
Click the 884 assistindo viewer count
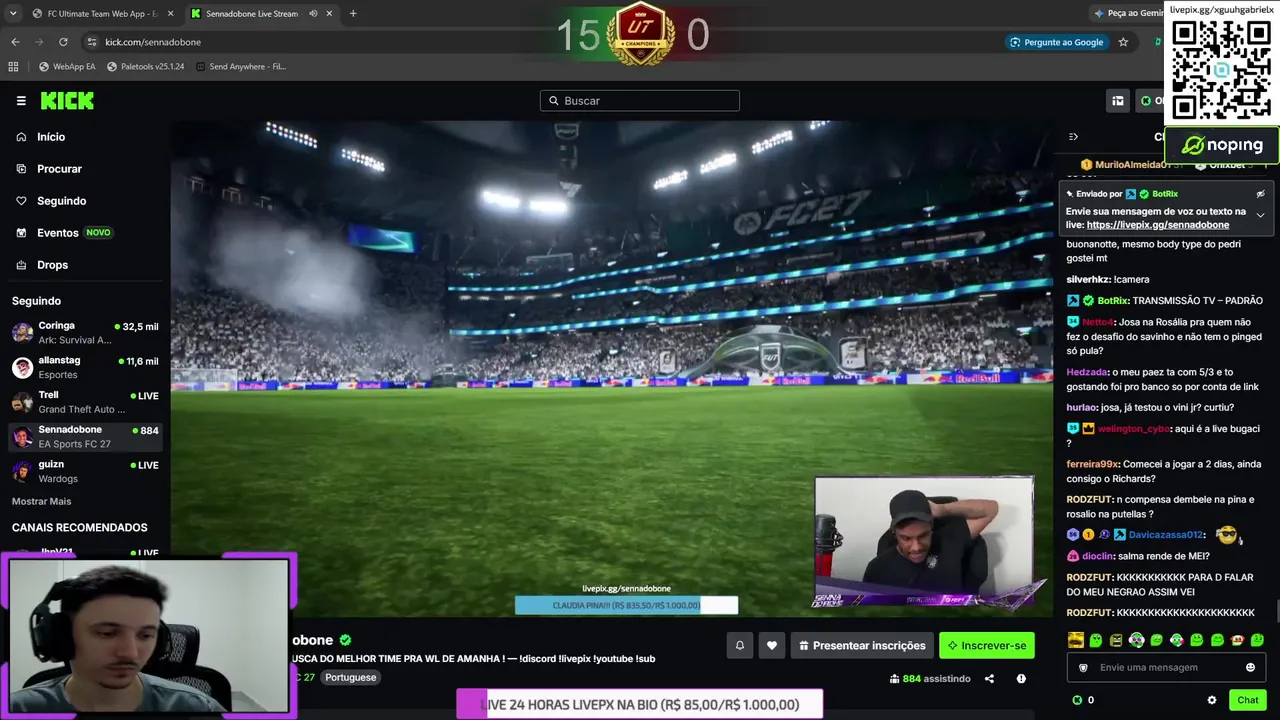click(930, 679)
